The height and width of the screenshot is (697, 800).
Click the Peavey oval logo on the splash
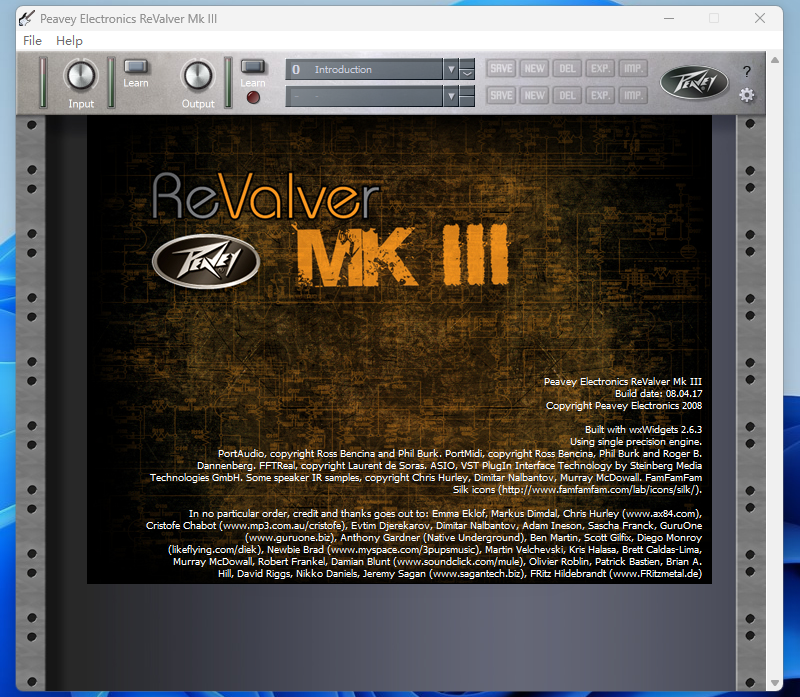[x=206, y=261]
